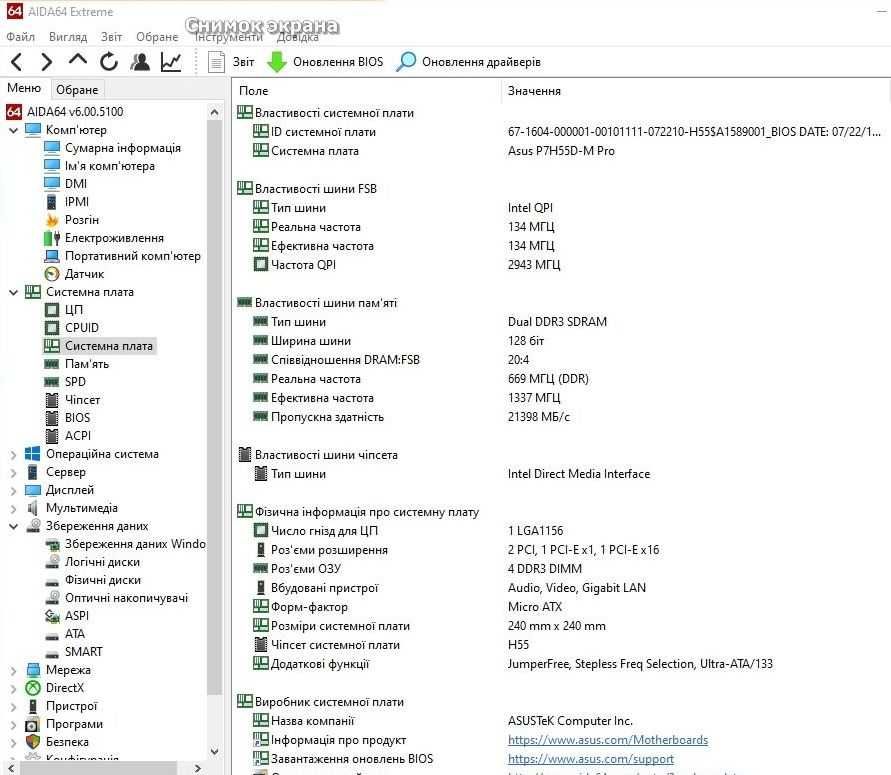This screenshot has height=775, width=891.
Task: Expand the Програми tree node
Action: (x=14, y=724)
